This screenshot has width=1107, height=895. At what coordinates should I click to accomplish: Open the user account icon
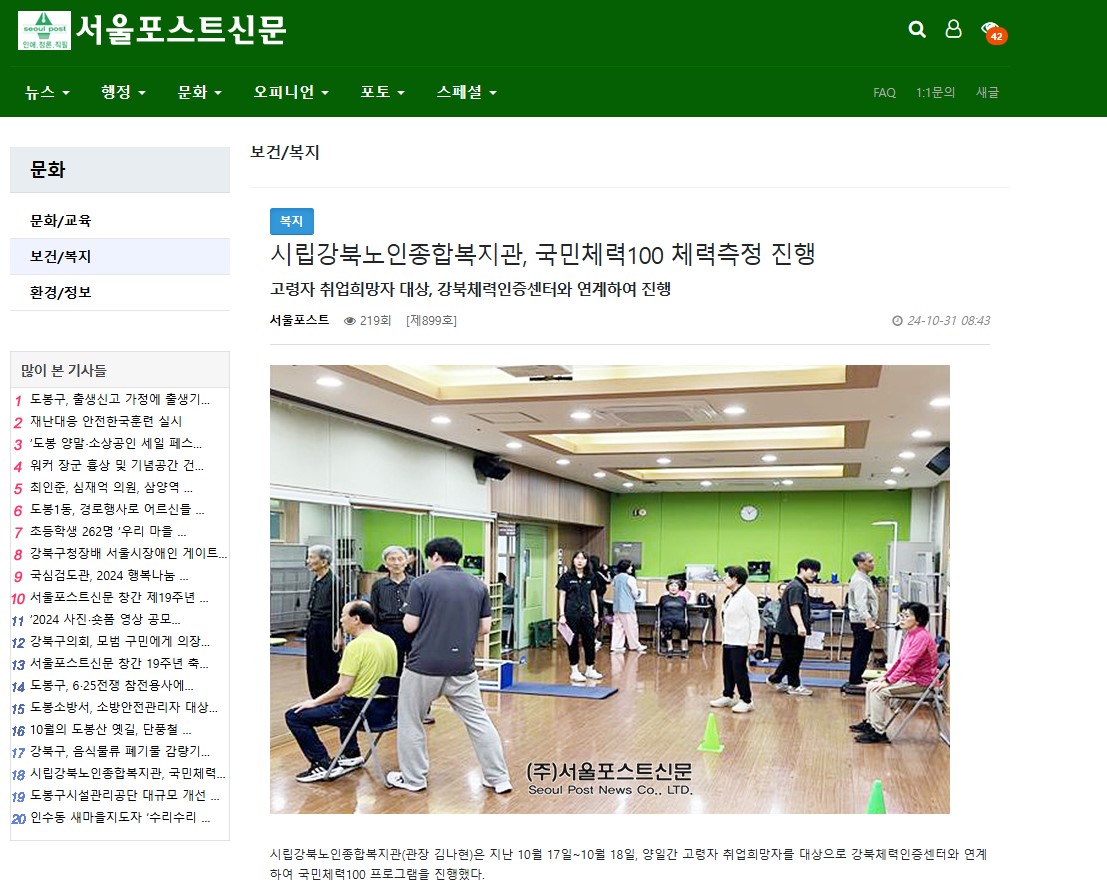pos(953,29)
